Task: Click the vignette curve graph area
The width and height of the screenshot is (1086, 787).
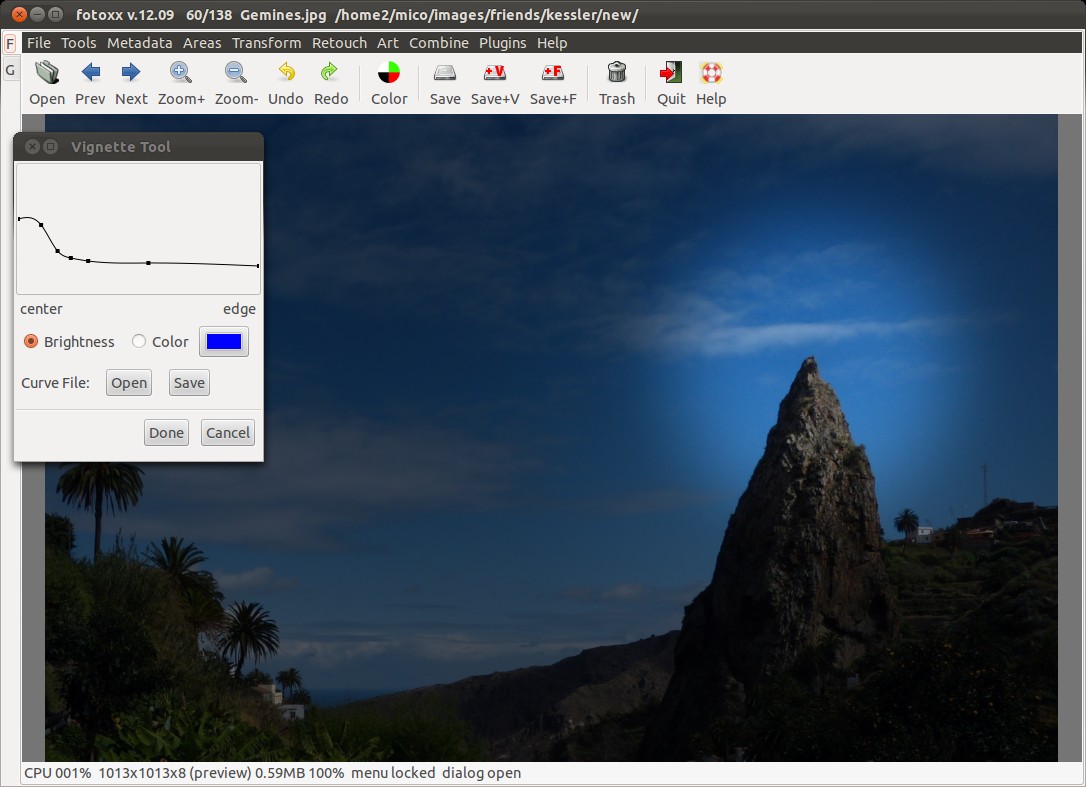Action: pos(138,229)
